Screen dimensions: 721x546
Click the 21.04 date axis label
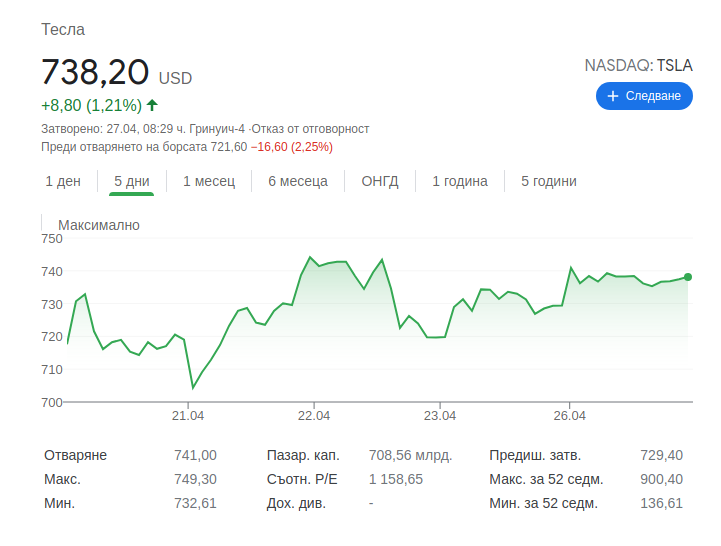tap(188, 416)
